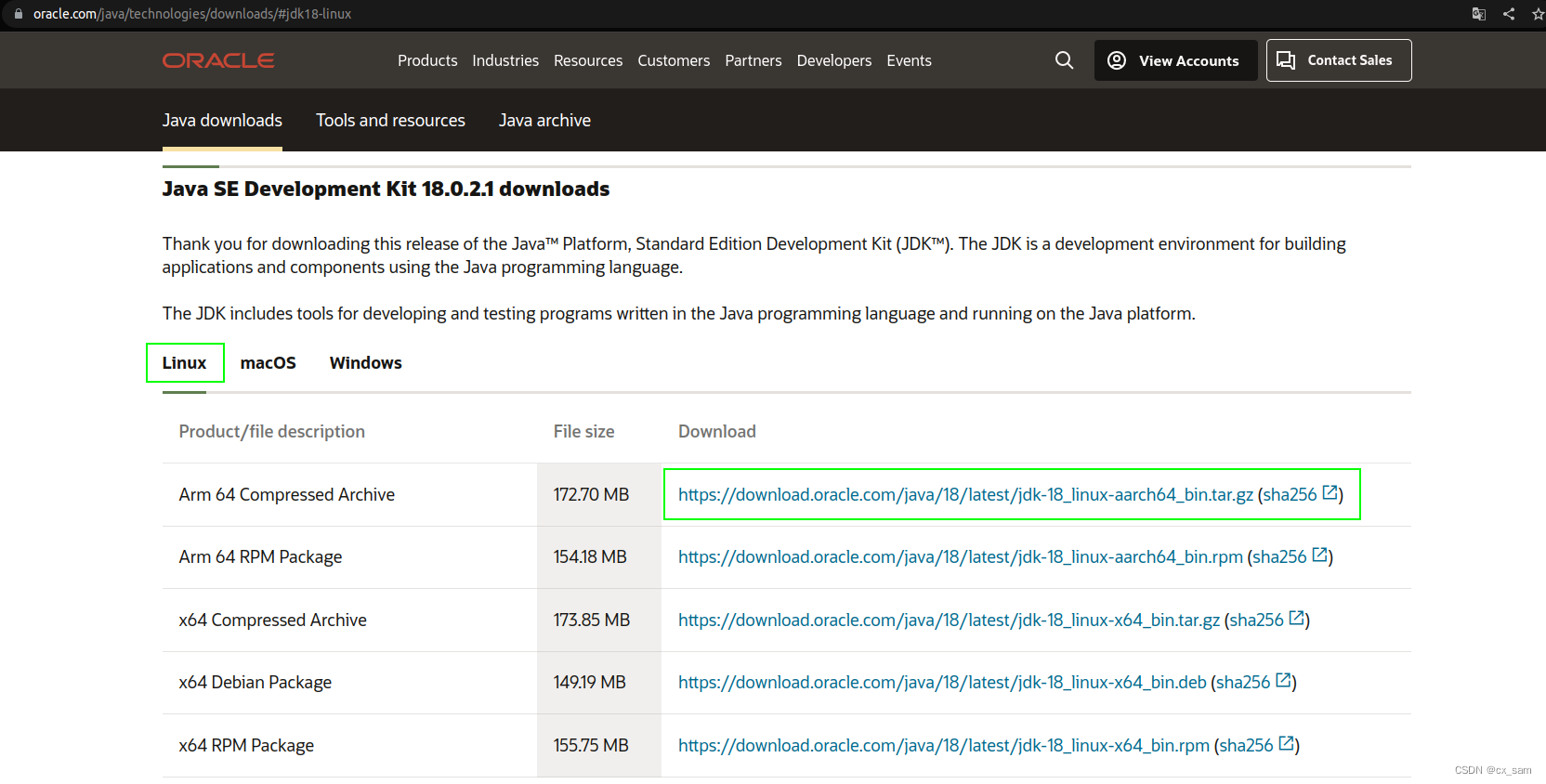Click 'x64 Debian Package' row text
Viewport: 1546px width, 784px height.
point(255,682)
